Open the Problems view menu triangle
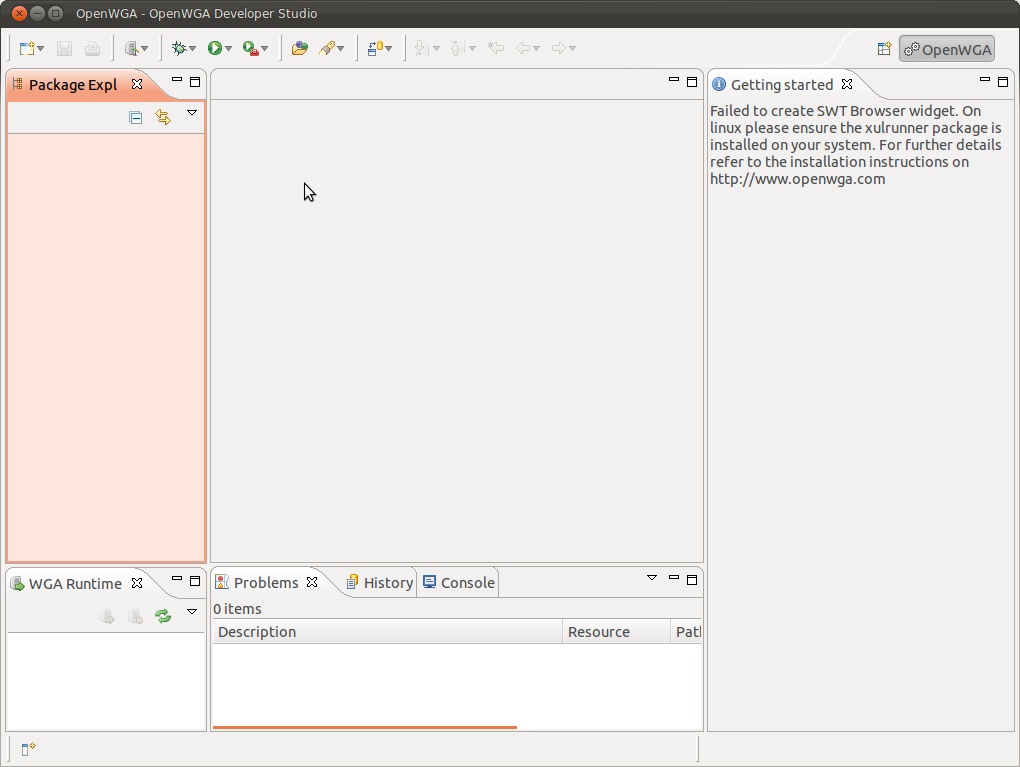Screen dimensions: 1020x767 click(x=652, y=578)
